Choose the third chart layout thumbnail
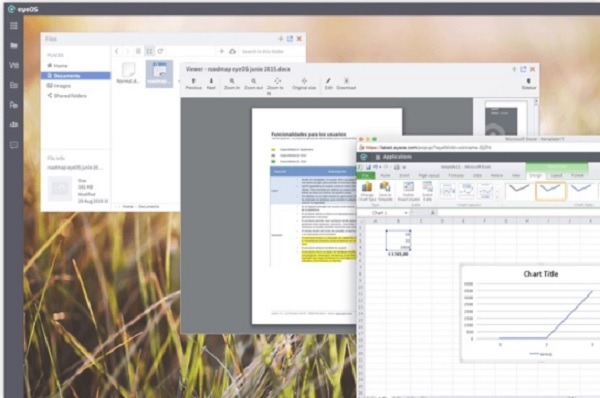 pyautogui.click(x=485, y=191)
